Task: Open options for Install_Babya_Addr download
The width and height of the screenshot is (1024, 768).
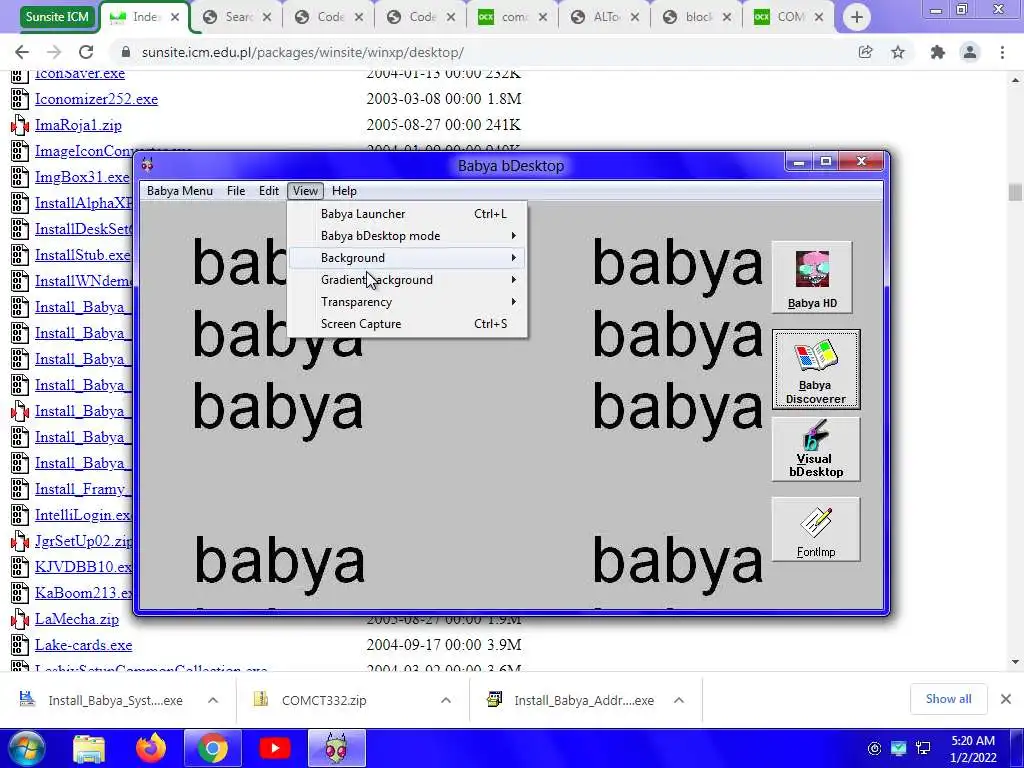Action: click(679, 700)
